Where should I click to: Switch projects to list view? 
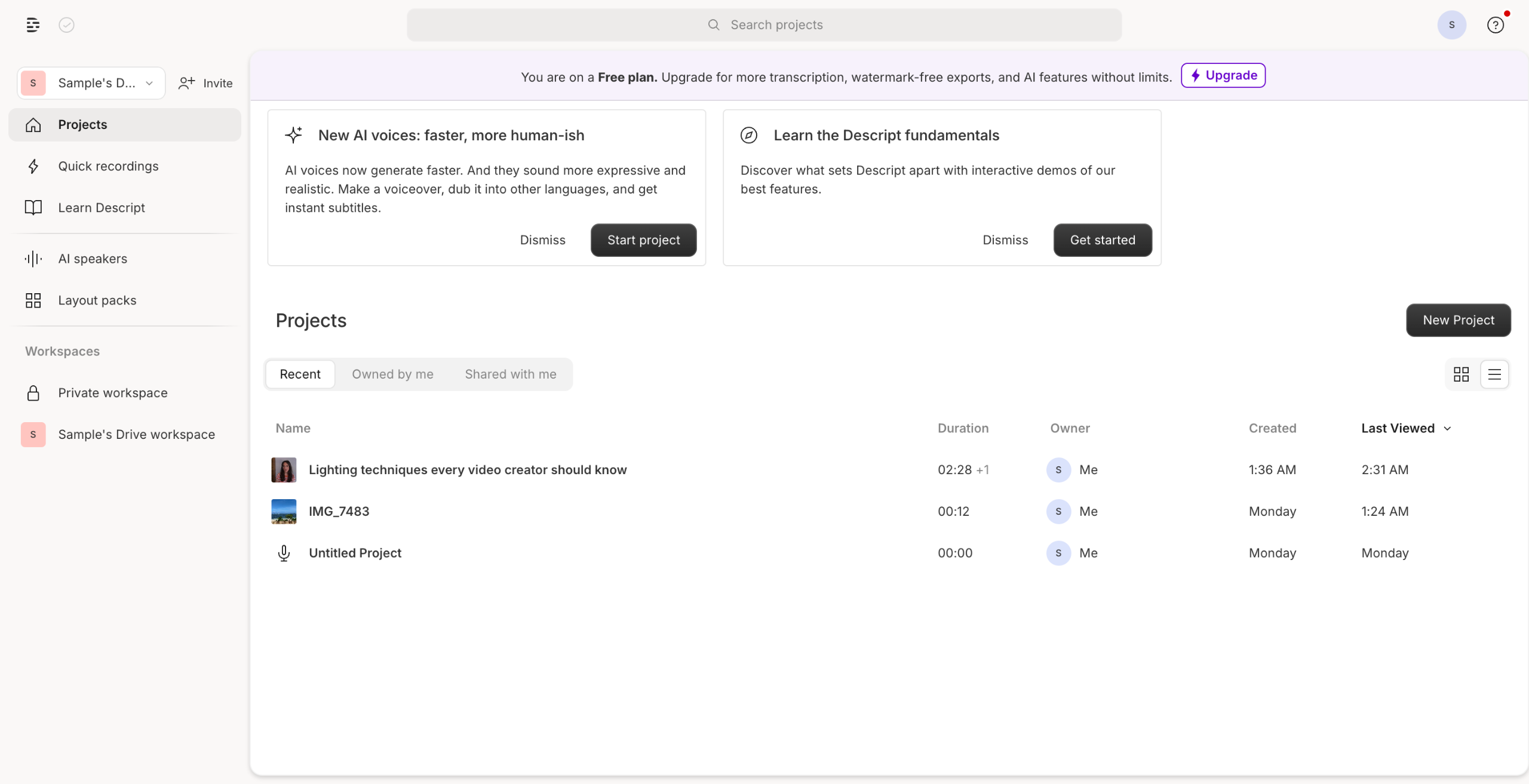(x=1494, y=374)
